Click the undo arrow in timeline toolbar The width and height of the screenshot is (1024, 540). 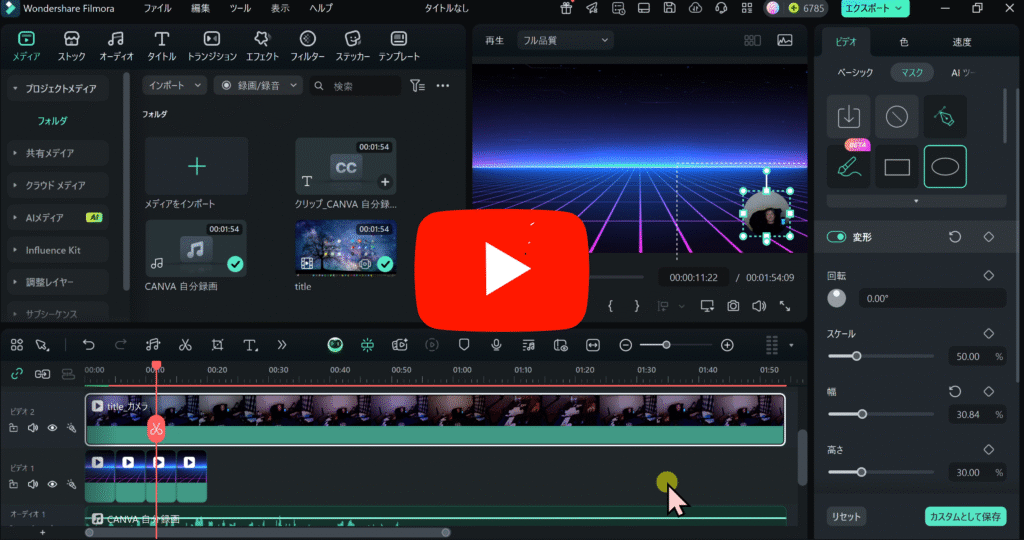(x=89, y=345)
